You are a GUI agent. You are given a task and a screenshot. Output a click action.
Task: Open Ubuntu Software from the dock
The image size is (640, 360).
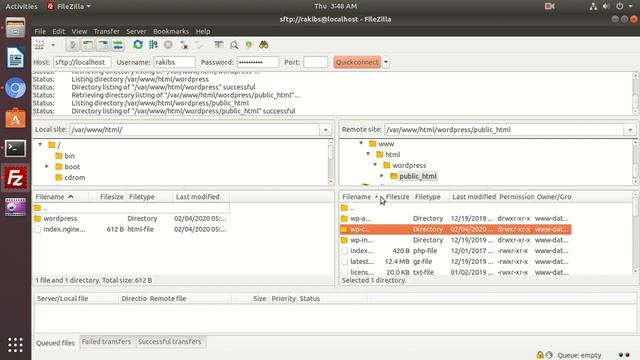16,118
